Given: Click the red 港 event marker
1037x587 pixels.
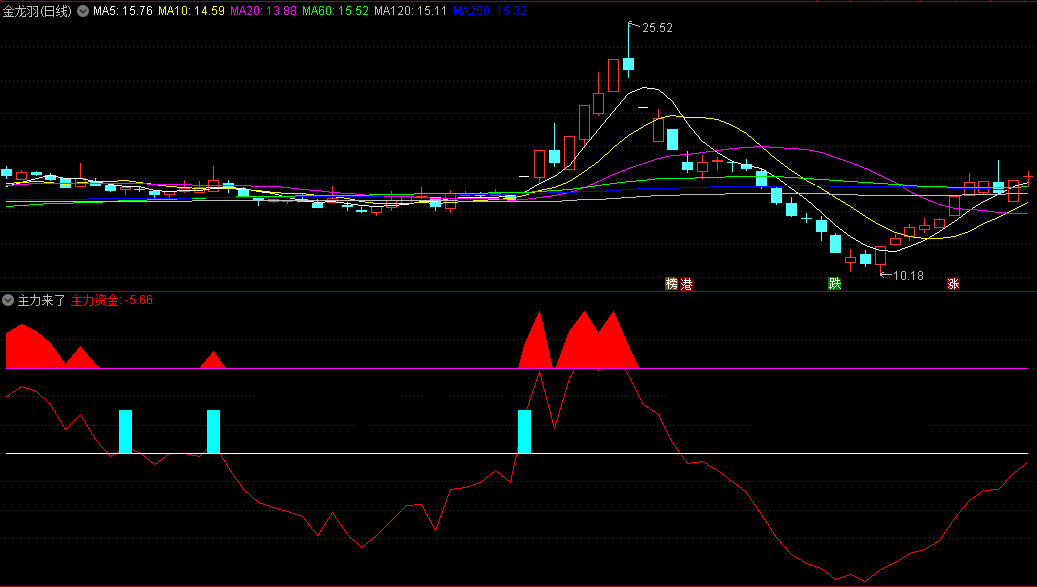Looking at the screenshot, I should coord(686,284).
